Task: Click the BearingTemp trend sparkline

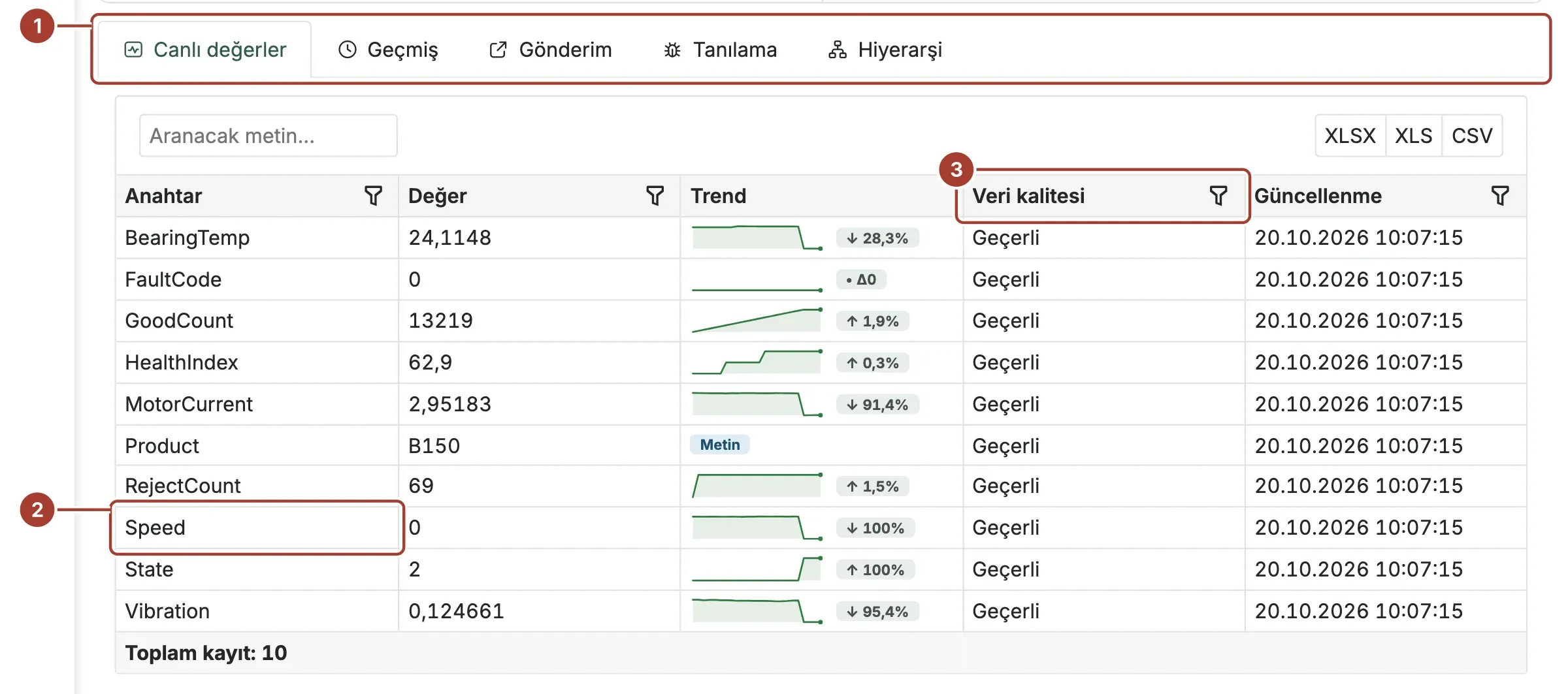Action: [757, 238]
